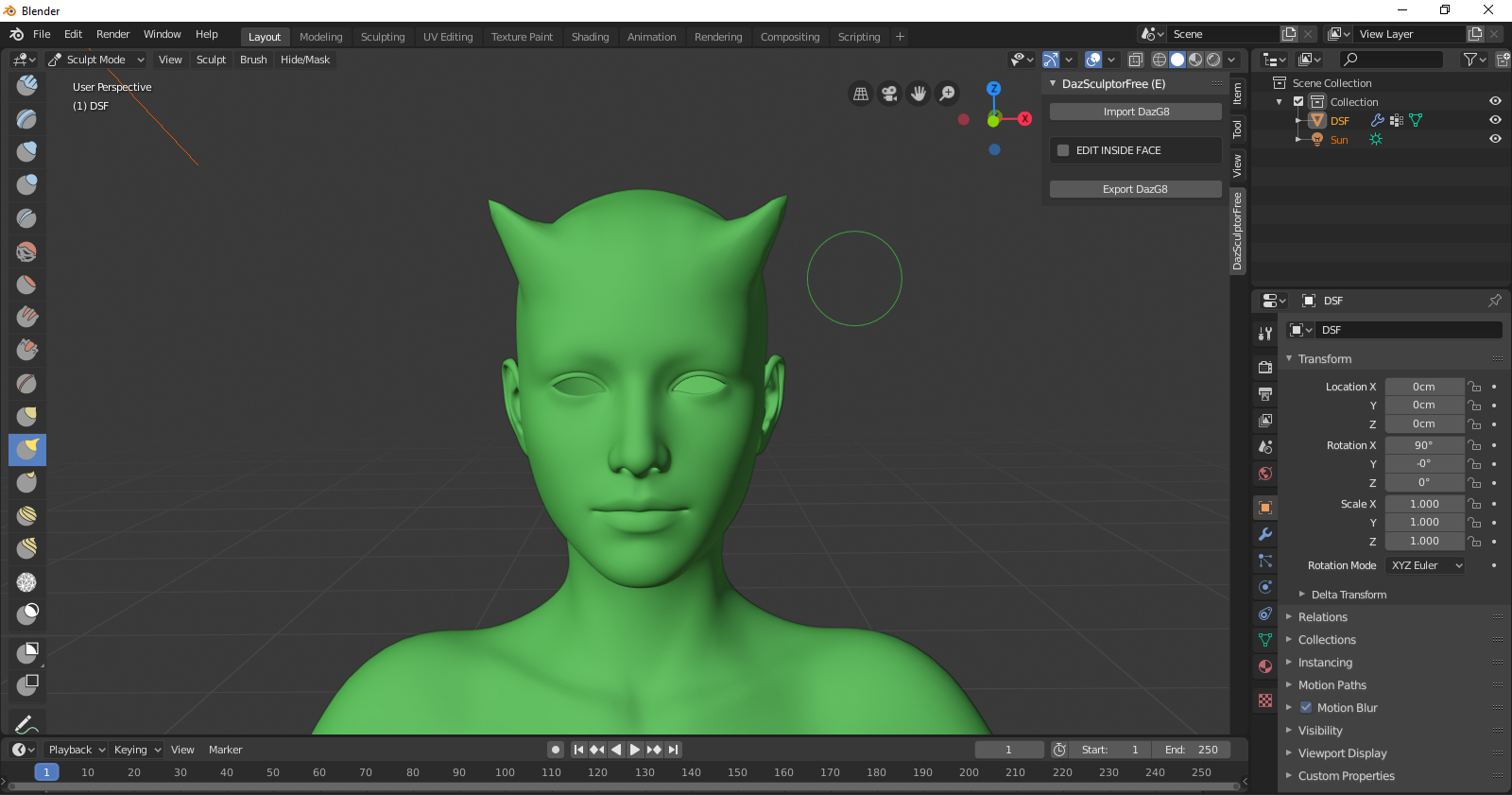This screenshot has width=1512, height=795.
Task: Switch viewport to rendered shading
Action: click(x=1213, y=60)
